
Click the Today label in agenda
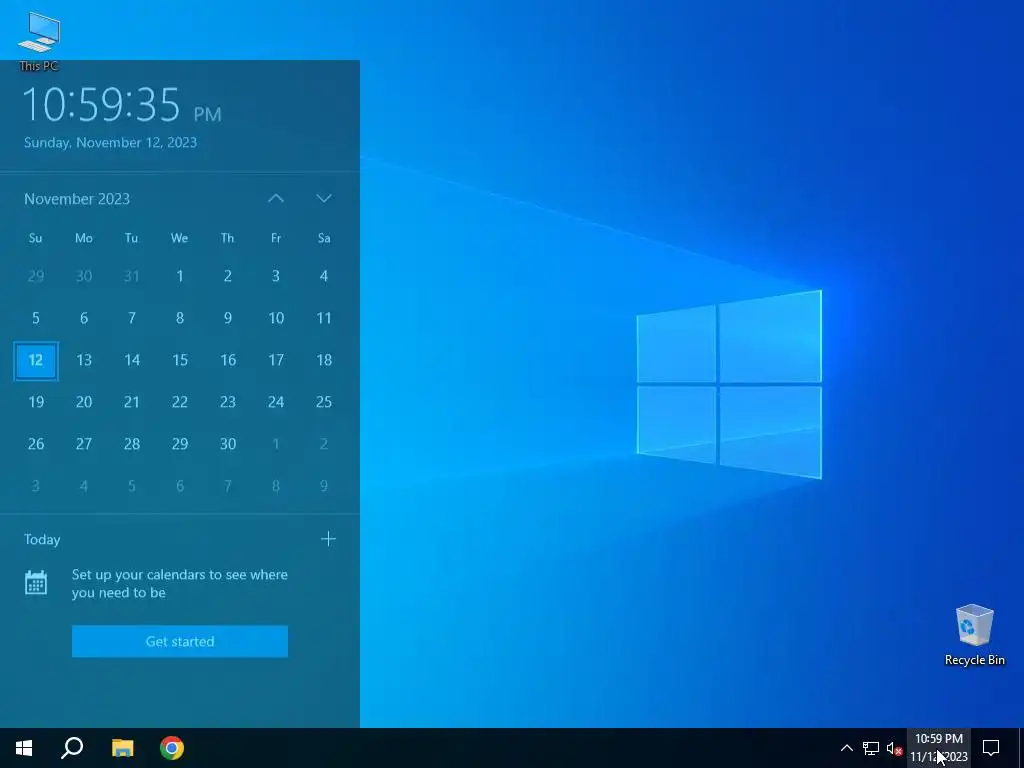point(42,539)
